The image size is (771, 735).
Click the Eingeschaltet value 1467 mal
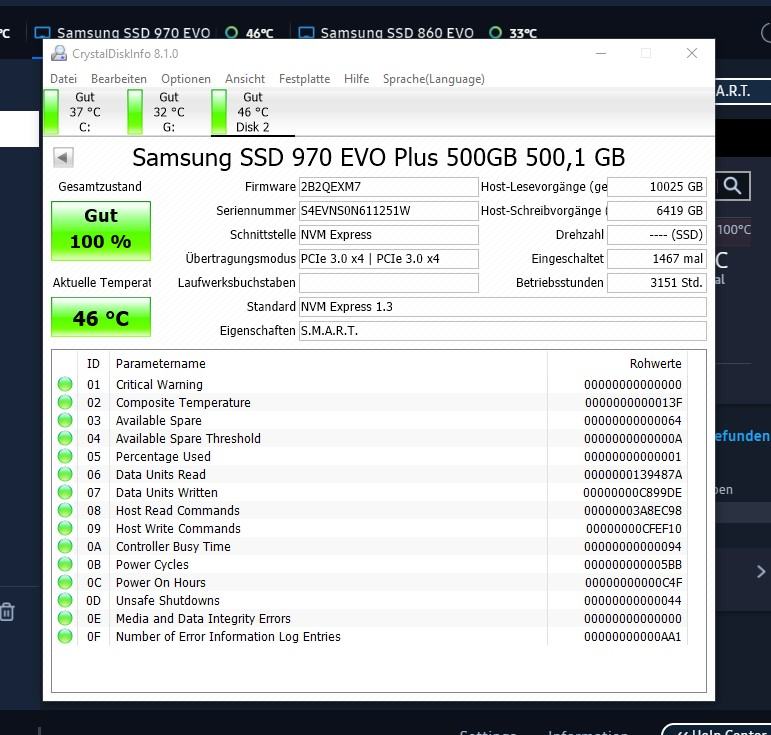pos(657,259)
